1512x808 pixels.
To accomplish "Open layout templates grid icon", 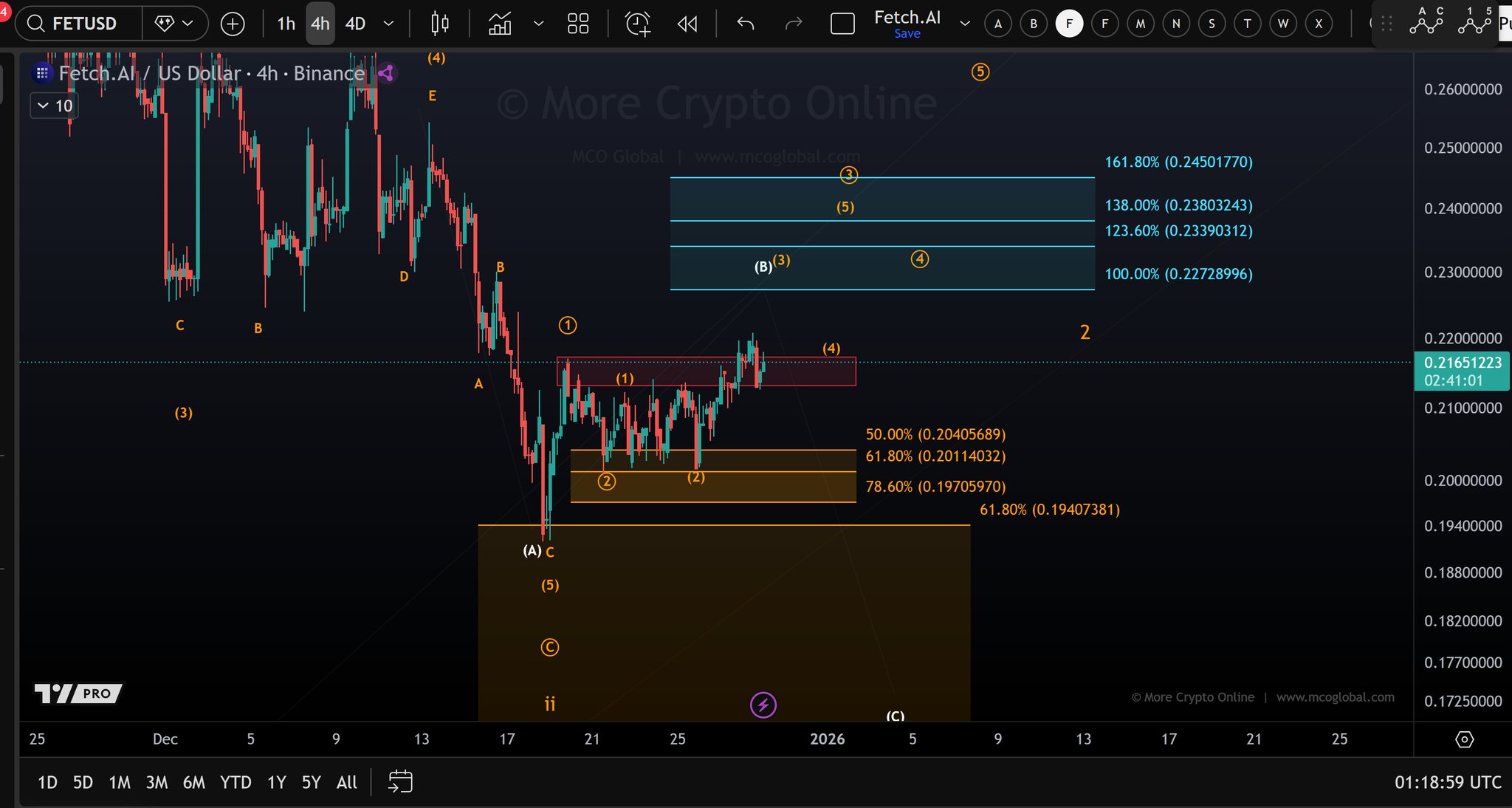I will tap(578, 24).
